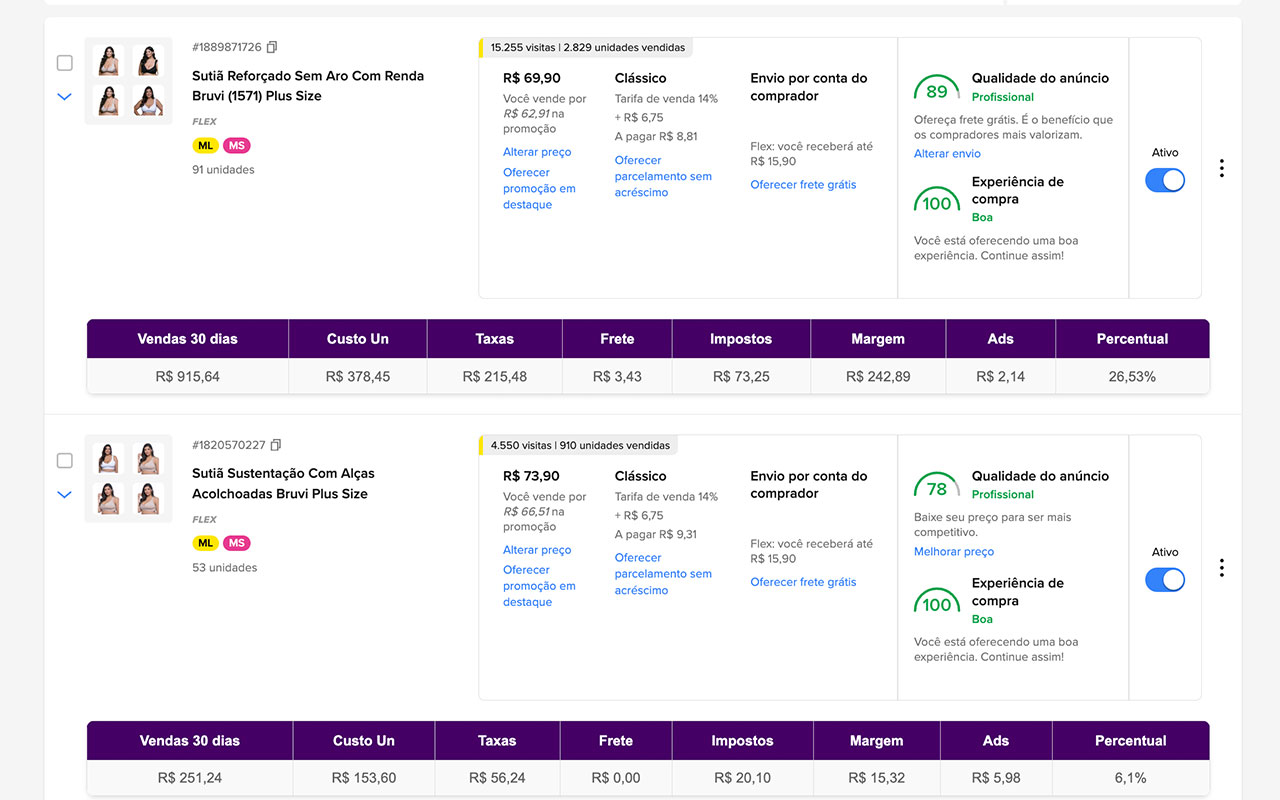Copy listing ID #1820570227

(276, 445)
